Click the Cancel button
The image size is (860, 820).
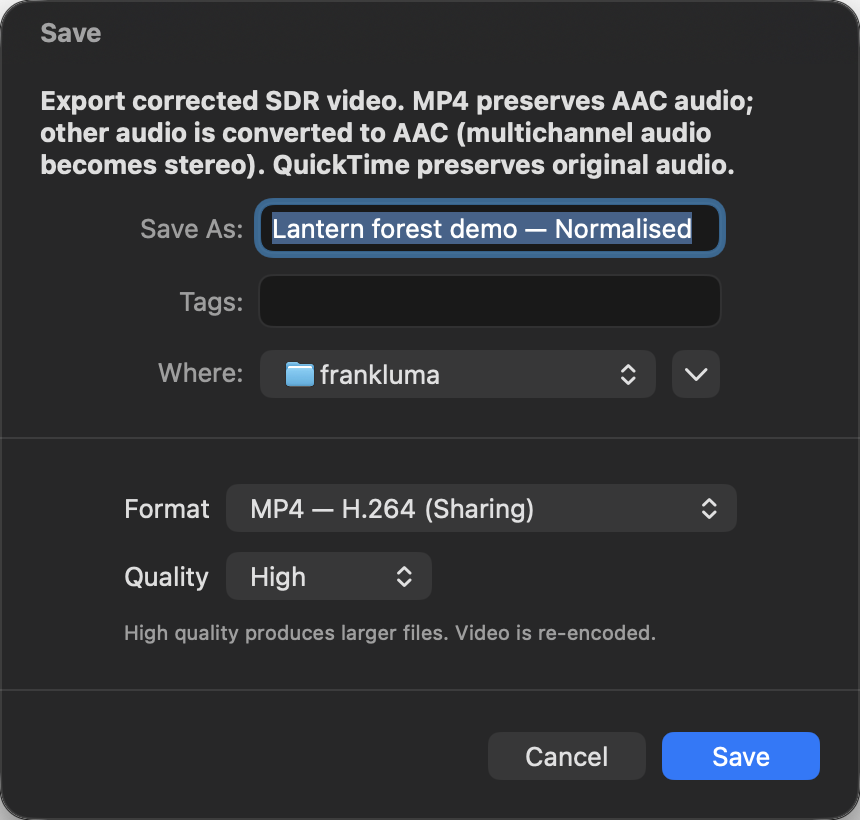coord(567,756)
